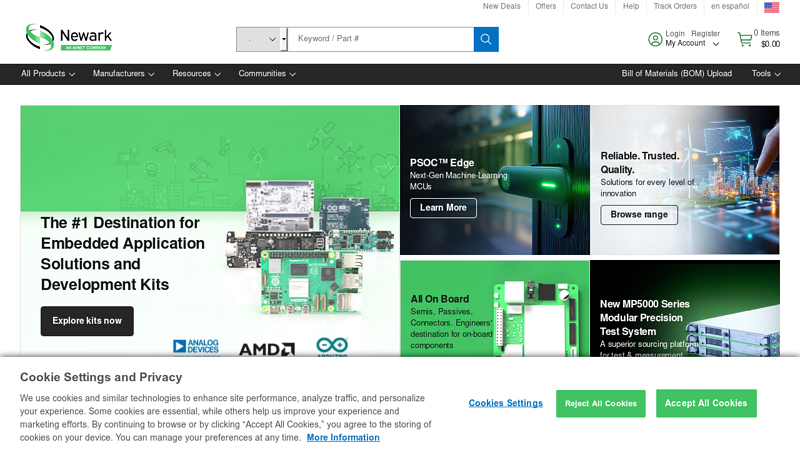Screen dimensions: 800x450
Task: Click the My Account user icon
Action: point(655,39)
